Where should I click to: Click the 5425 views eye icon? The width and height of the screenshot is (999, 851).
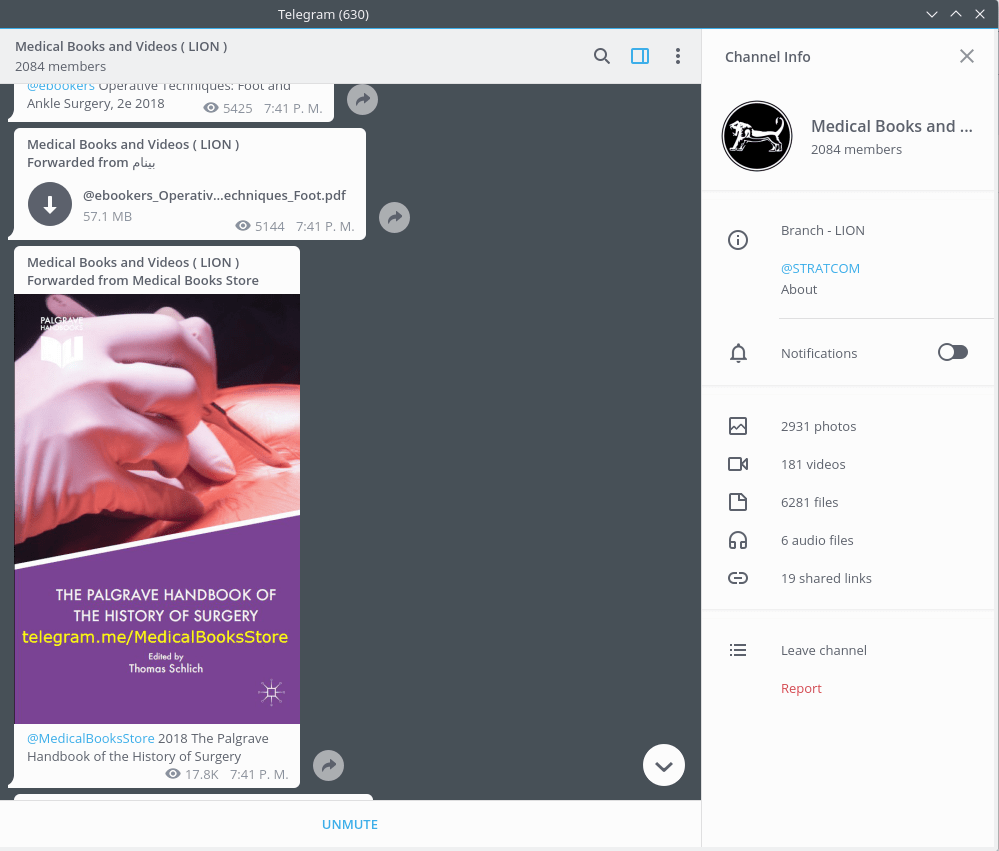tap(211, 108)
